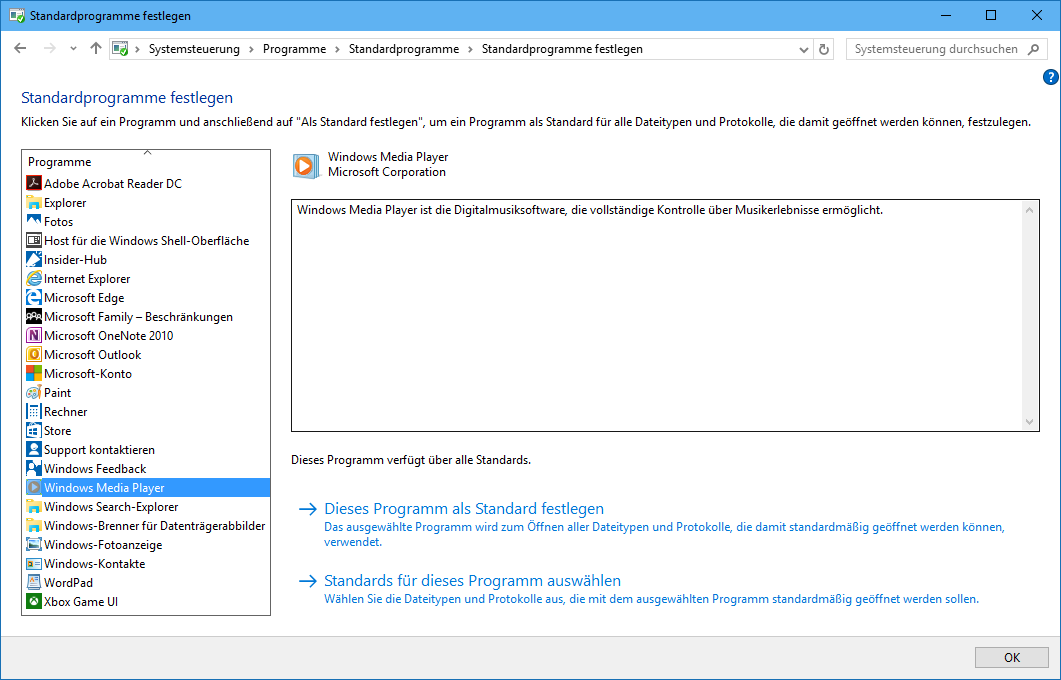The width and height of the screenshot is (1061, 680).
Task: Click the Fotos app icon
Action: tap(34, 221)
